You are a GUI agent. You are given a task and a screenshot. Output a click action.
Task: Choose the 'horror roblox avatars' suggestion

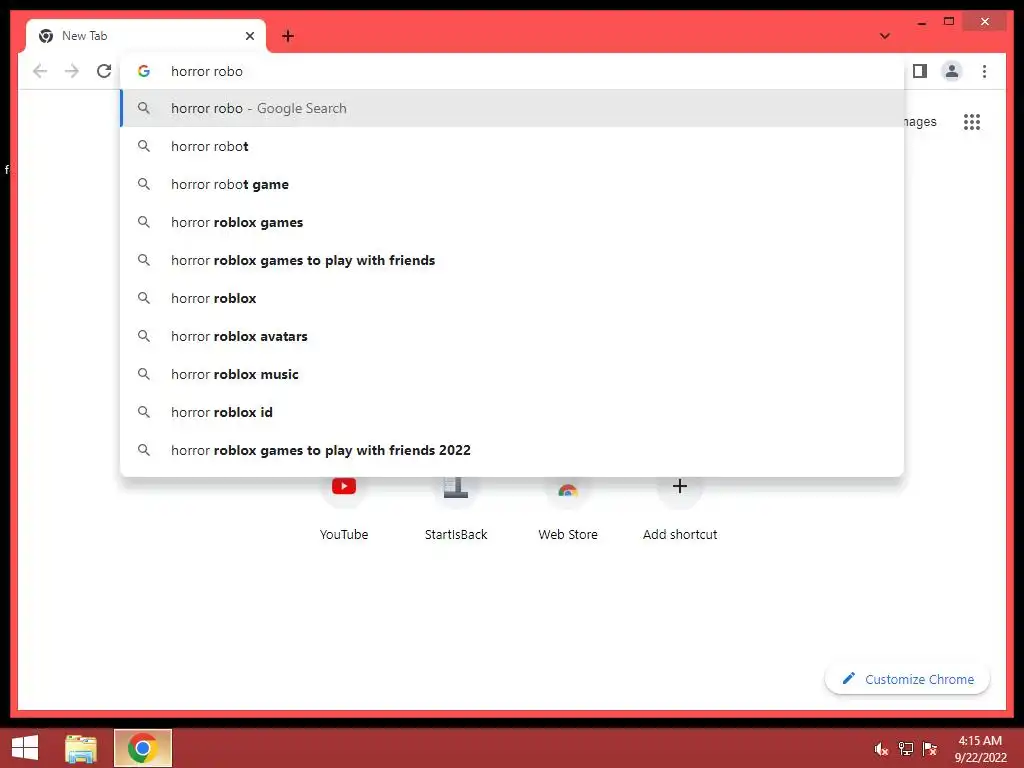(x=512, y=336)
